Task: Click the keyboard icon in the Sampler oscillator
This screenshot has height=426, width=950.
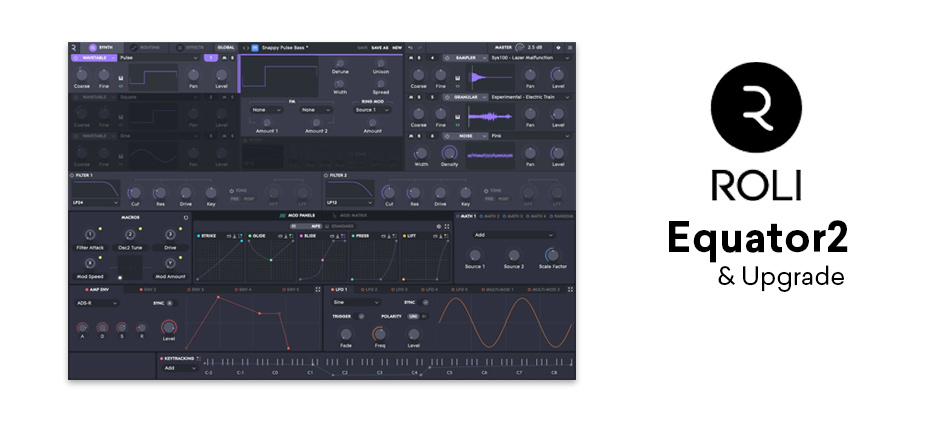Action: tap(457, 78)
